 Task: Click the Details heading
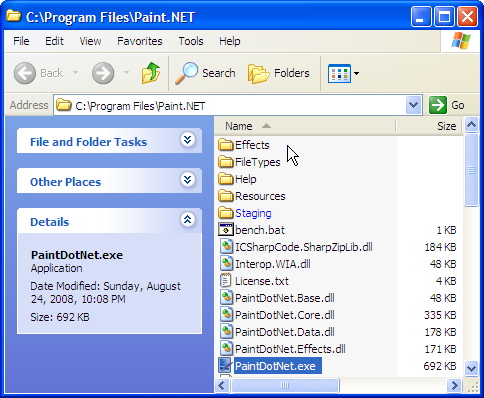[50, 222]
